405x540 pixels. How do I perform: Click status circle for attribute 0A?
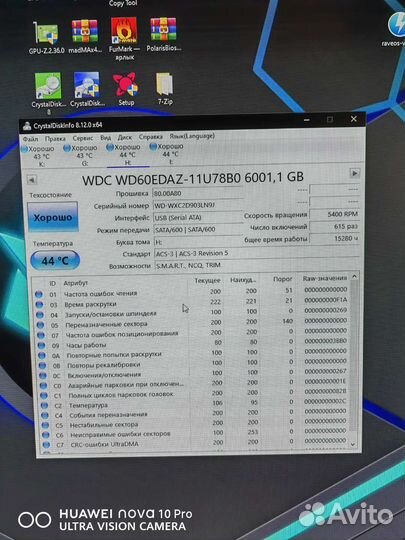[x=42, y=355]
